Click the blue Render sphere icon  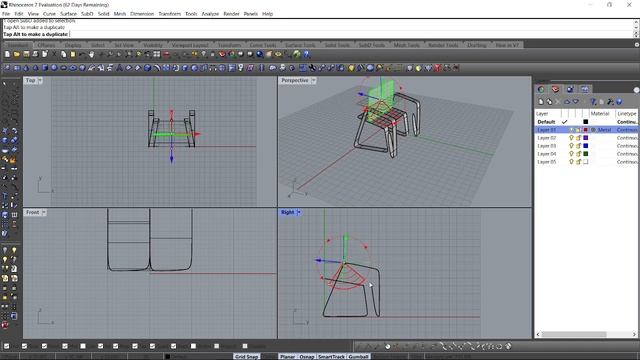click(260, 54)
